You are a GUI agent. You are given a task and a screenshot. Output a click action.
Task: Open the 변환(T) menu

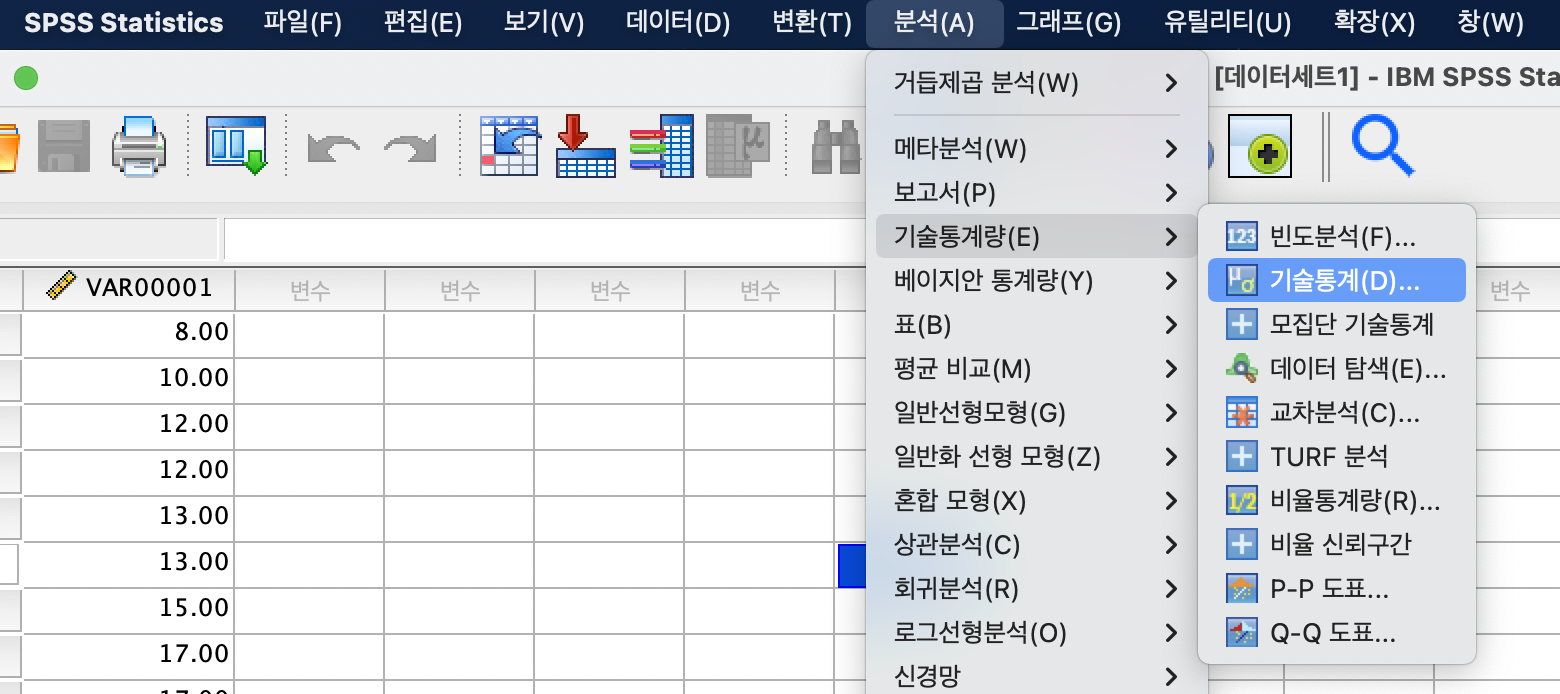point(812,23)
